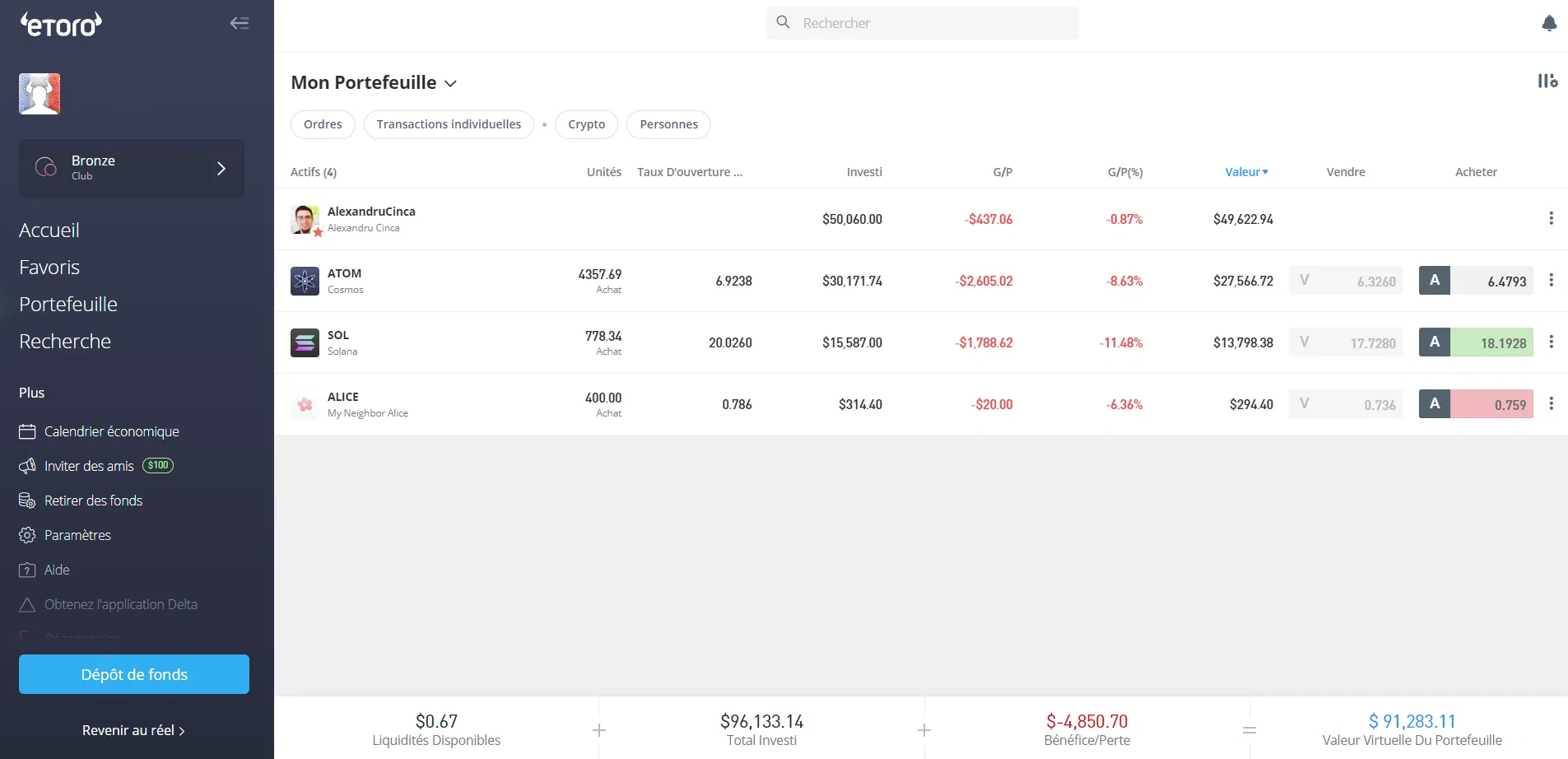Buy SOL at 18.1928
1568x759 pixels.
1476,342
